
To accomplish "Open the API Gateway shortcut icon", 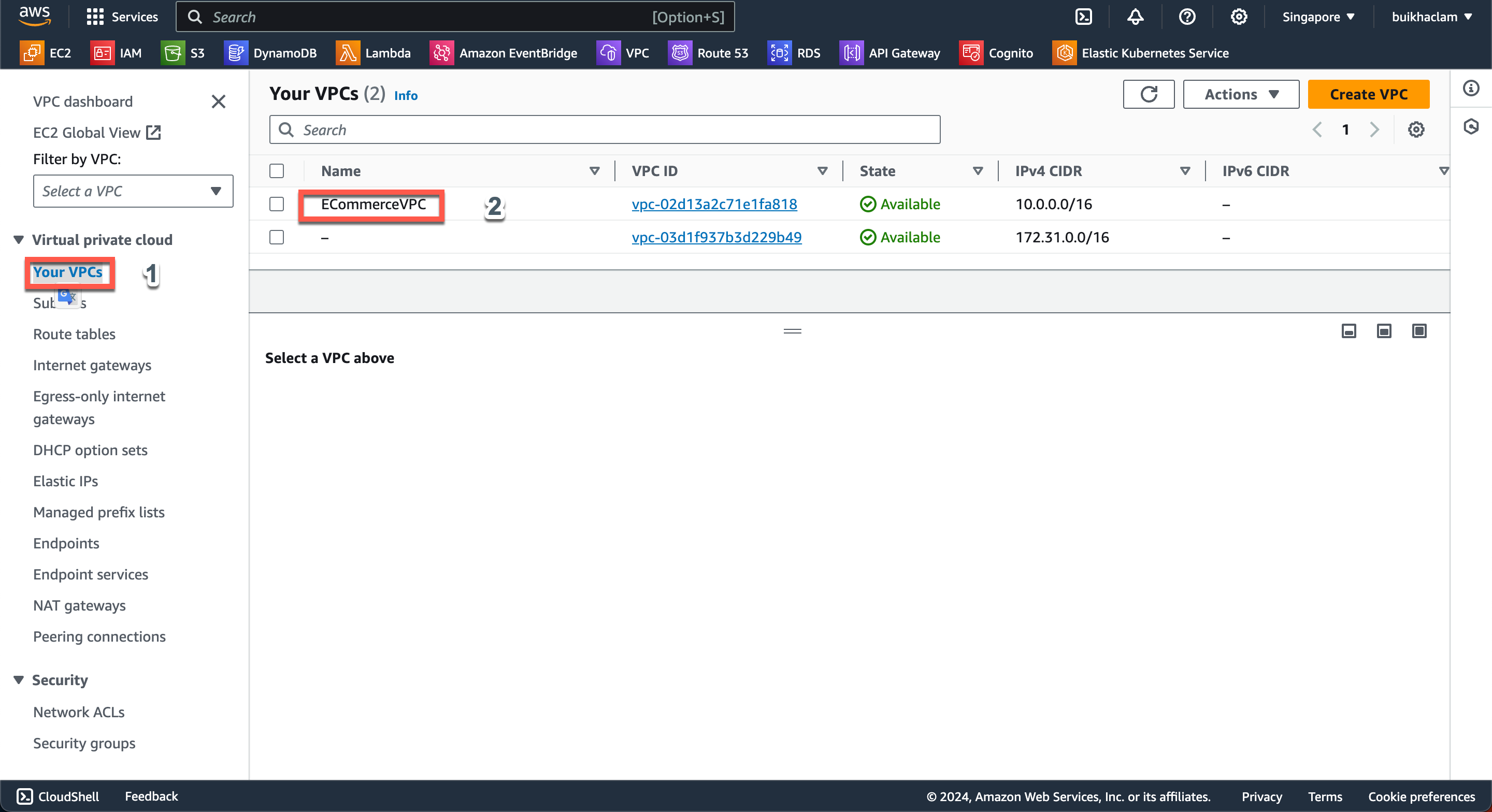I will (x=851, y=53).
